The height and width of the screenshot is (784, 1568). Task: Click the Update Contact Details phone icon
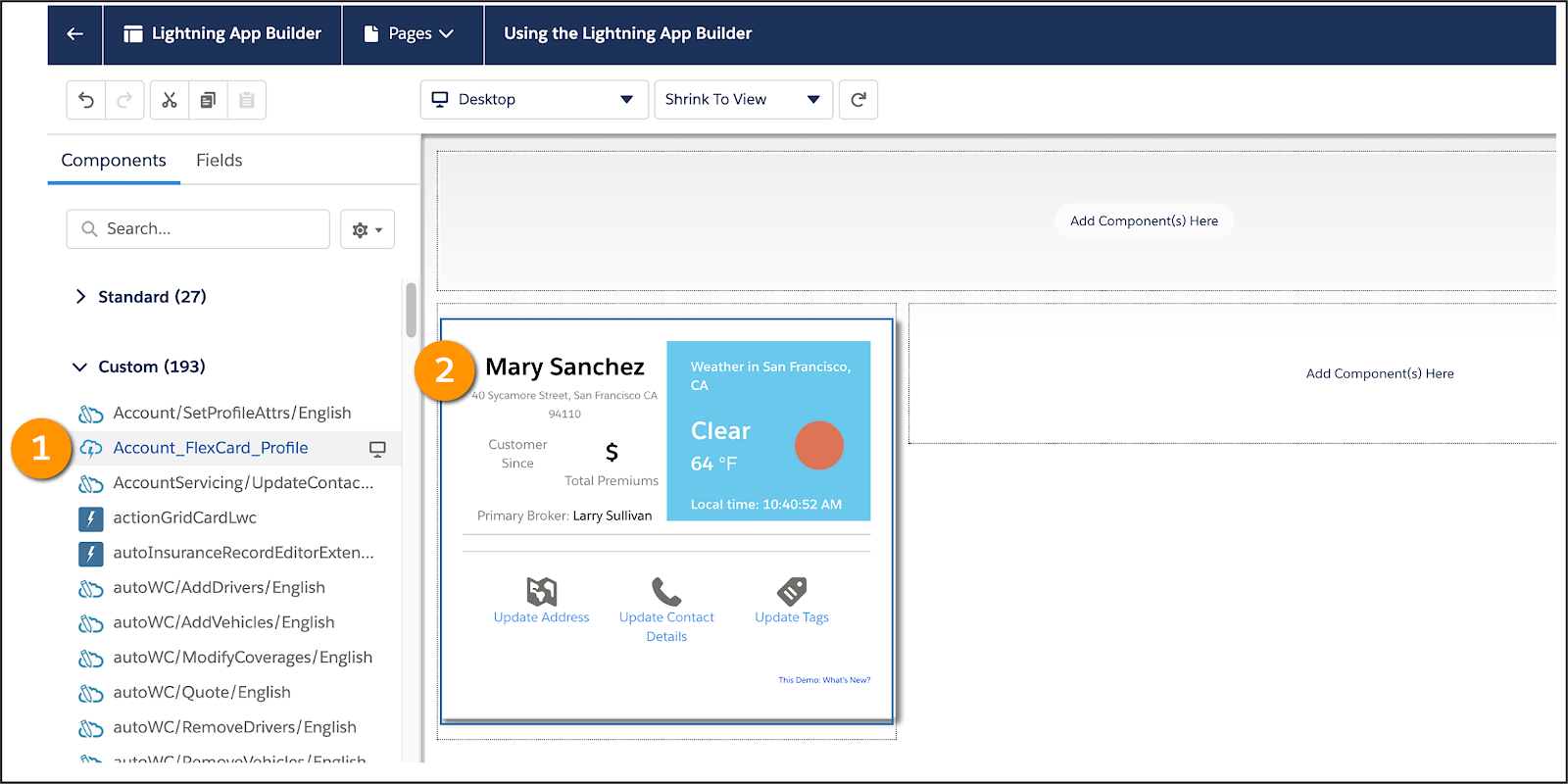[x=666, y=591]
